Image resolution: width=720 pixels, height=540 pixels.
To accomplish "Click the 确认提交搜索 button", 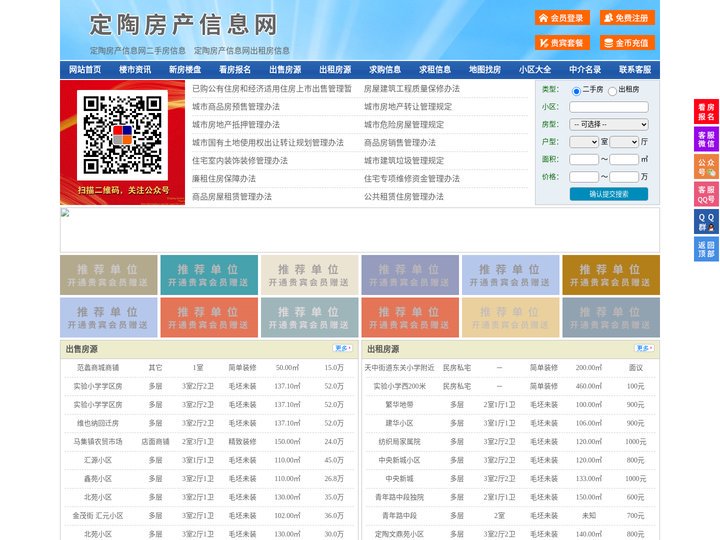I will pos(609,194).
